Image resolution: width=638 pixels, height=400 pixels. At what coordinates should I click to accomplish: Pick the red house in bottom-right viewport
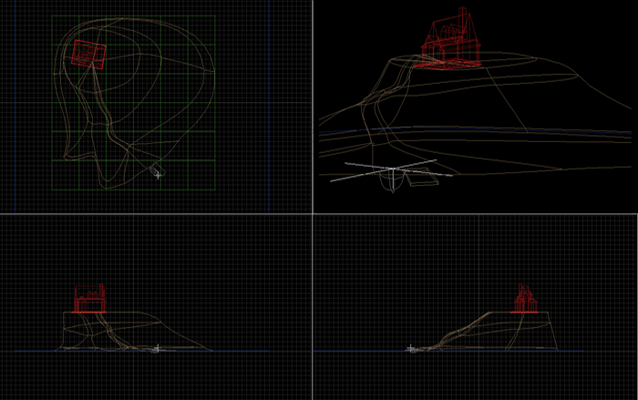click(x=525, y=300)
